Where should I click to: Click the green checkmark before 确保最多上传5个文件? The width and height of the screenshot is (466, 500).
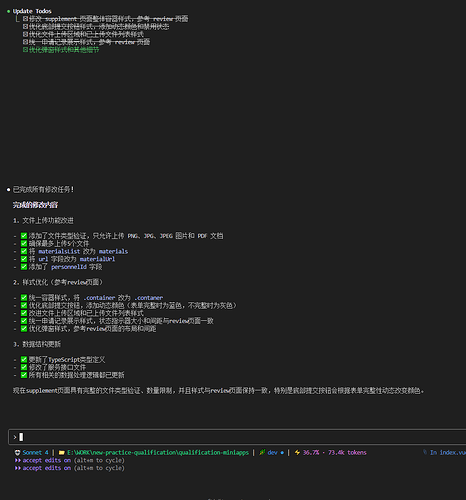[24, 243]
